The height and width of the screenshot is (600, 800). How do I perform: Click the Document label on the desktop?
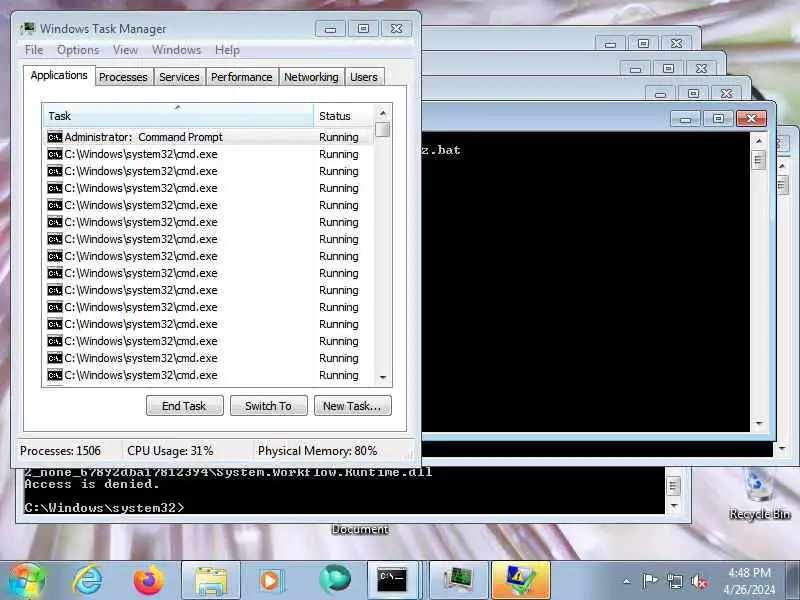tap(360, 530)
